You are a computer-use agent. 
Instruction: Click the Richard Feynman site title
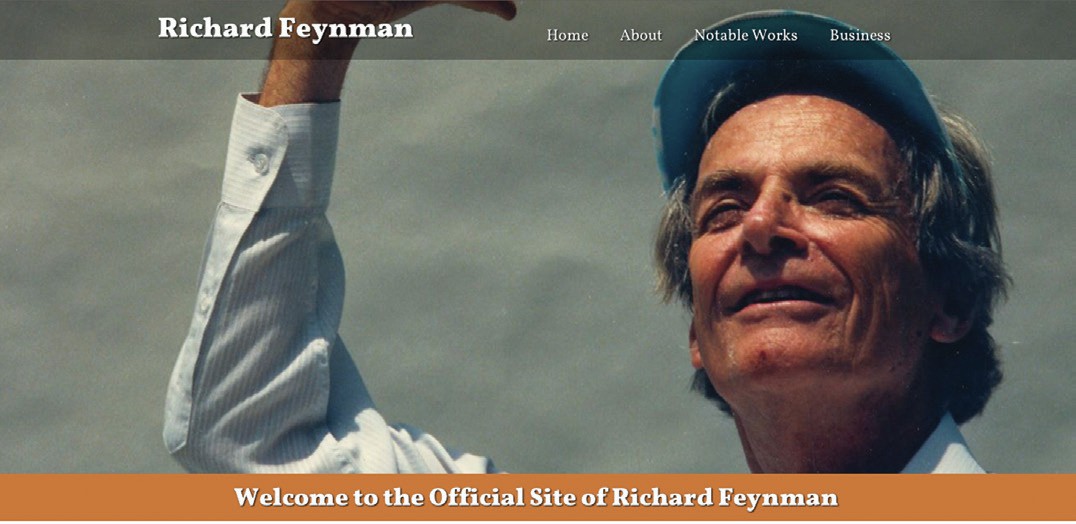[x=285, y=29]
